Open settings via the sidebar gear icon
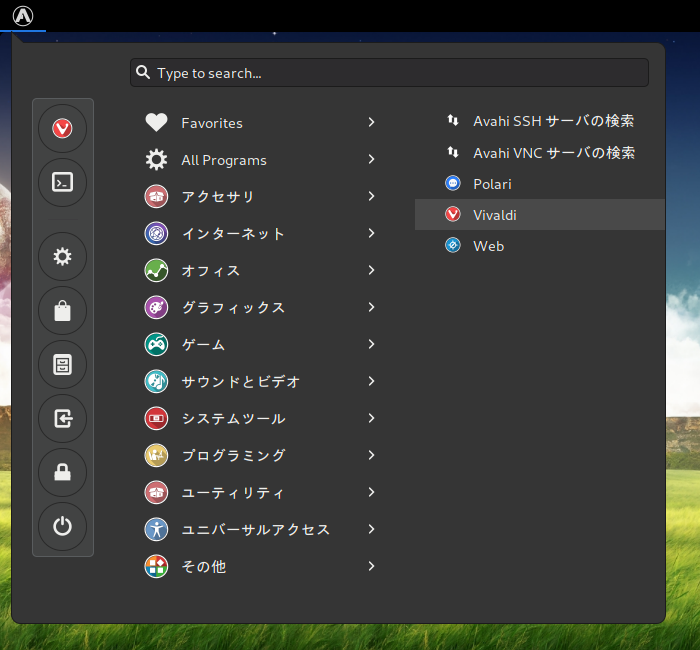 coord(62,257)
